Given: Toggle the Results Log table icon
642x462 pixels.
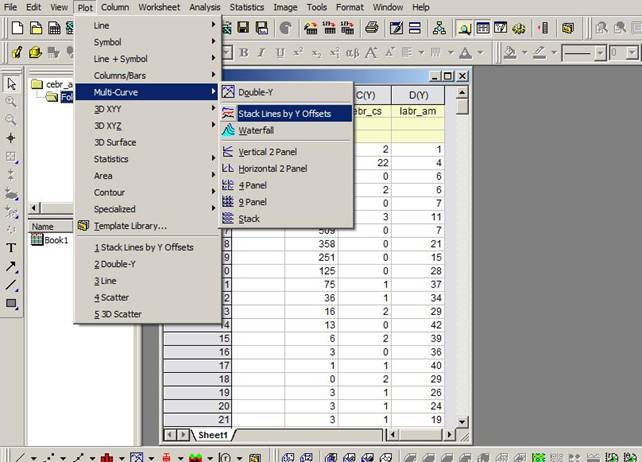Looking at the screenshot, I should click(x=483, y=28).
